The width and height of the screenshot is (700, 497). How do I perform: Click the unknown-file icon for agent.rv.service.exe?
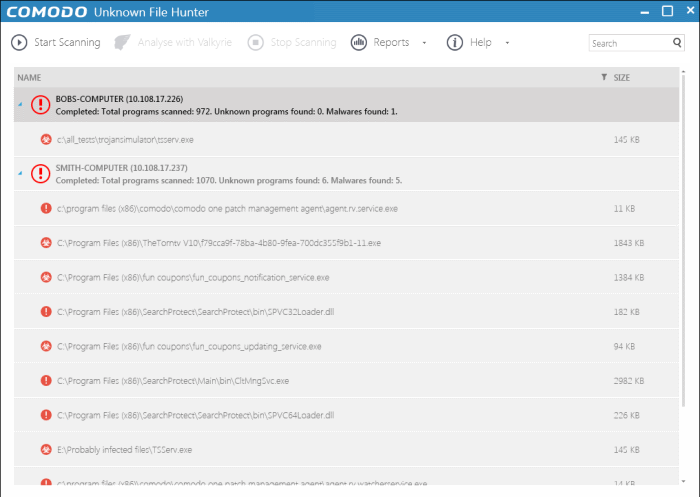(46, 208)
